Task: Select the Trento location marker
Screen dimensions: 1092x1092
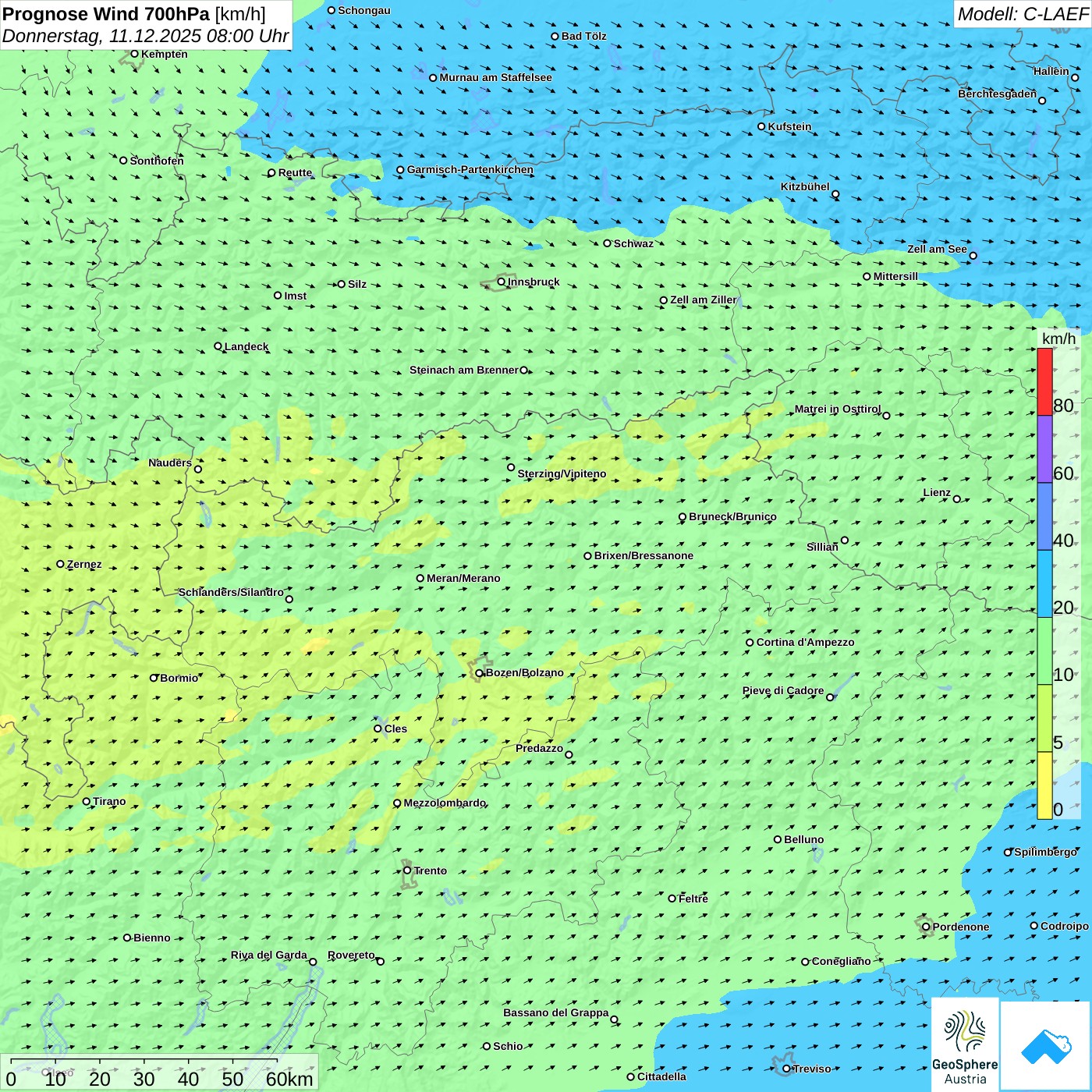Action: coord(407,870)
